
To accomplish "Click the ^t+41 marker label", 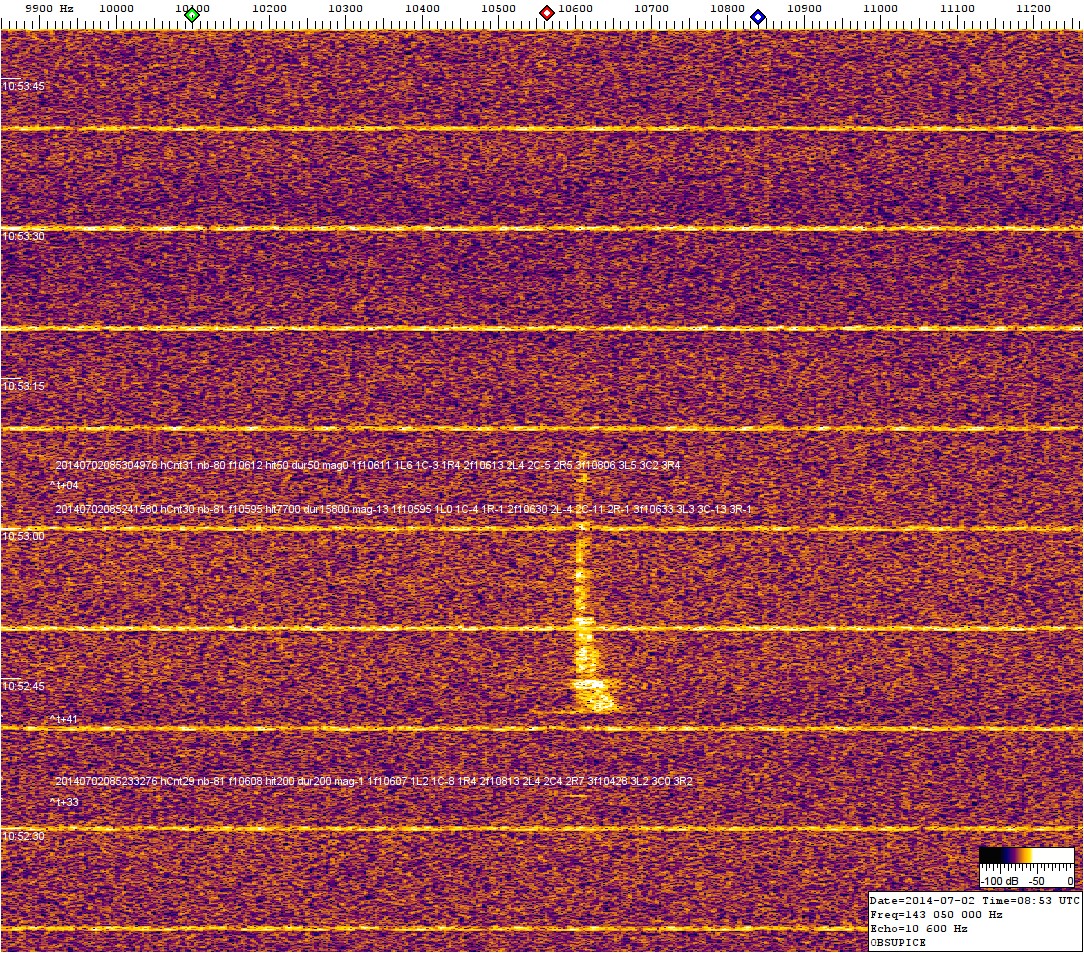I will 64,719.
